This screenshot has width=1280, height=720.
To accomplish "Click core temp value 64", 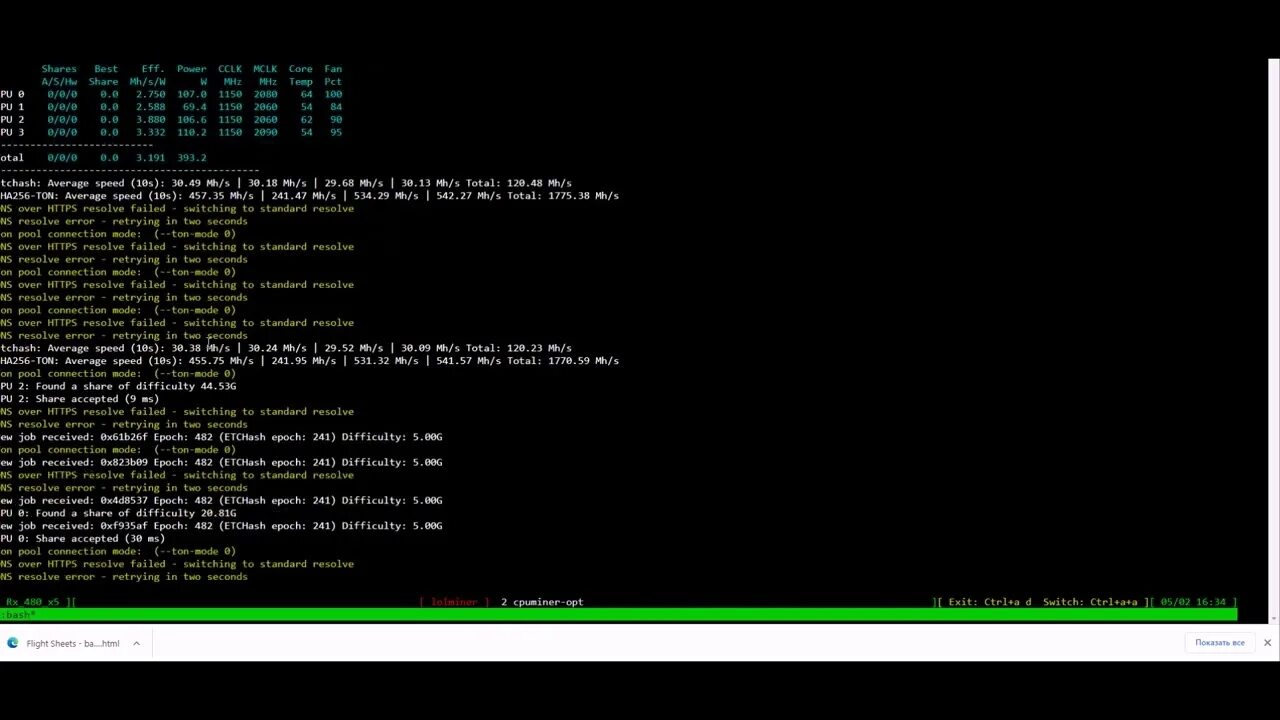I will click(307, 94).
